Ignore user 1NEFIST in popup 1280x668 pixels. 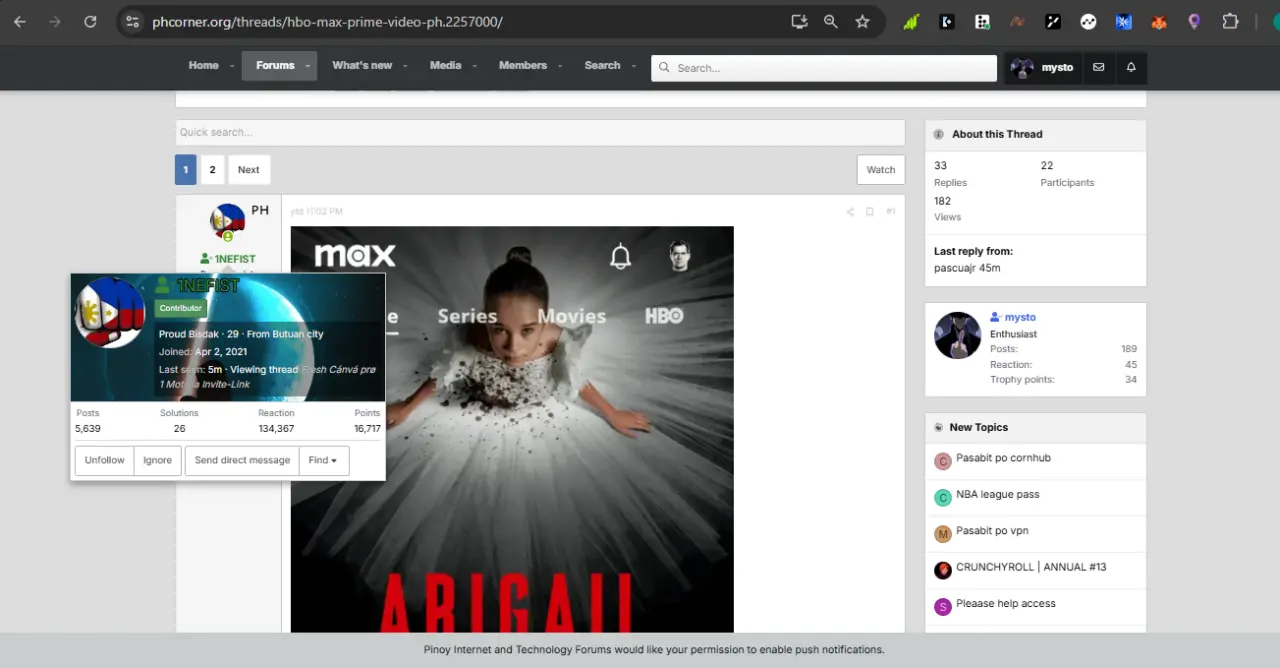pyautogui.click(x=157, y=460)
